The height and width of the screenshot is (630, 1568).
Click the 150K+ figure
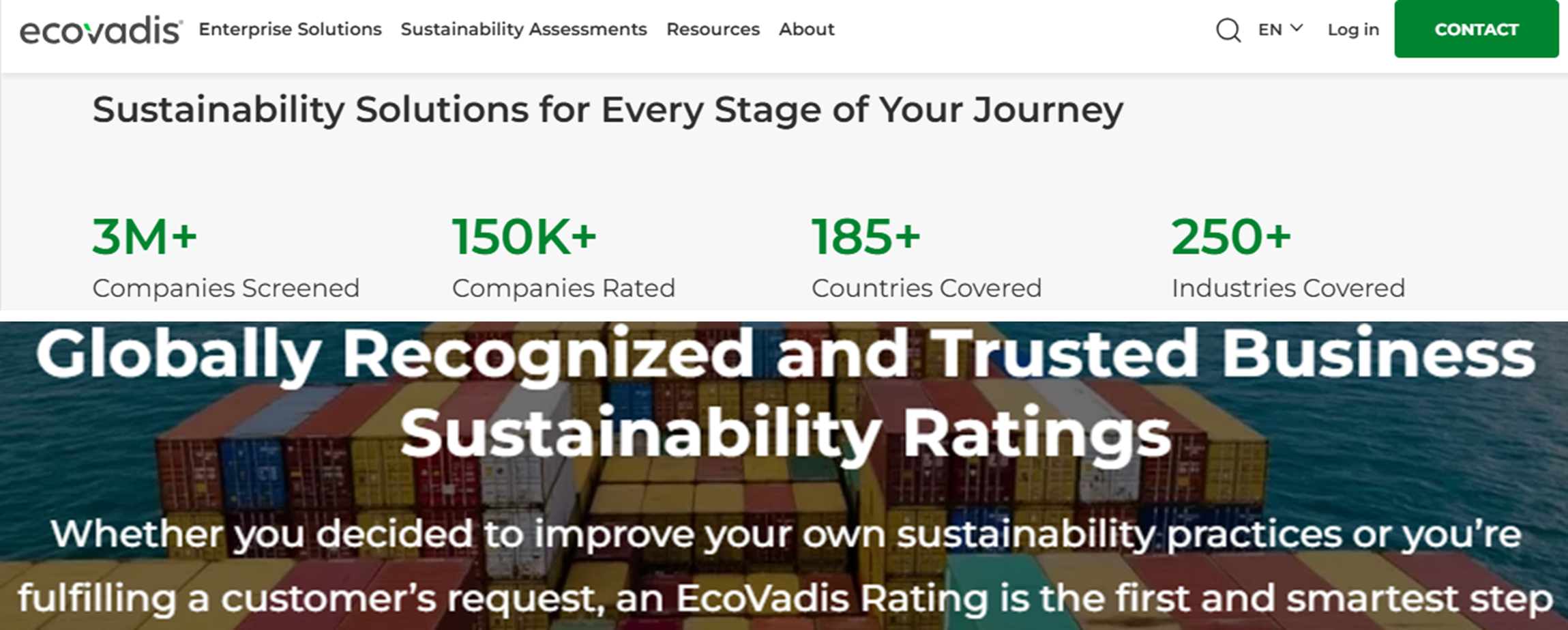click(524, 238)
